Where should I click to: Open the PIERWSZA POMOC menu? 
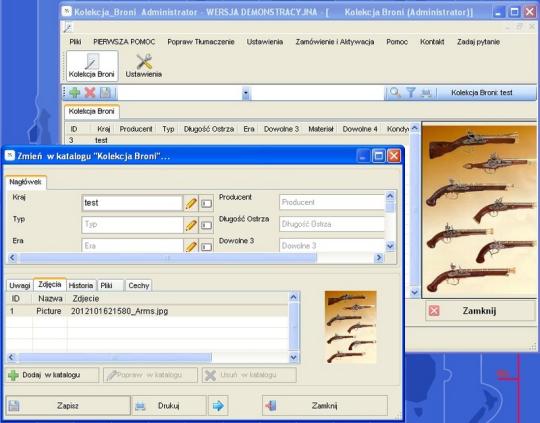[124, 42]
